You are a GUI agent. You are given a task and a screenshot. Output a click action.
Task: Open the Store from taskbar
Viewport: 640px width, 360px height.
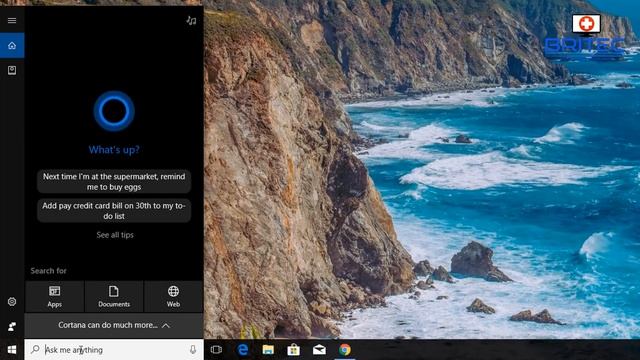[x=293, y=350]
